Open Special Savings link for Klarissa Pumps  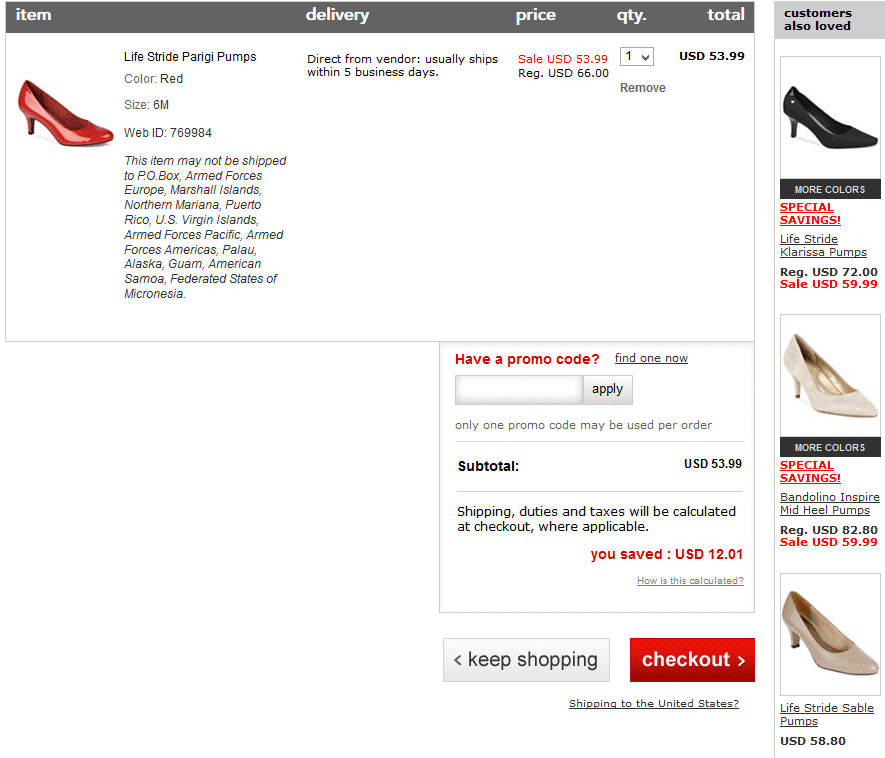[810, 214]
